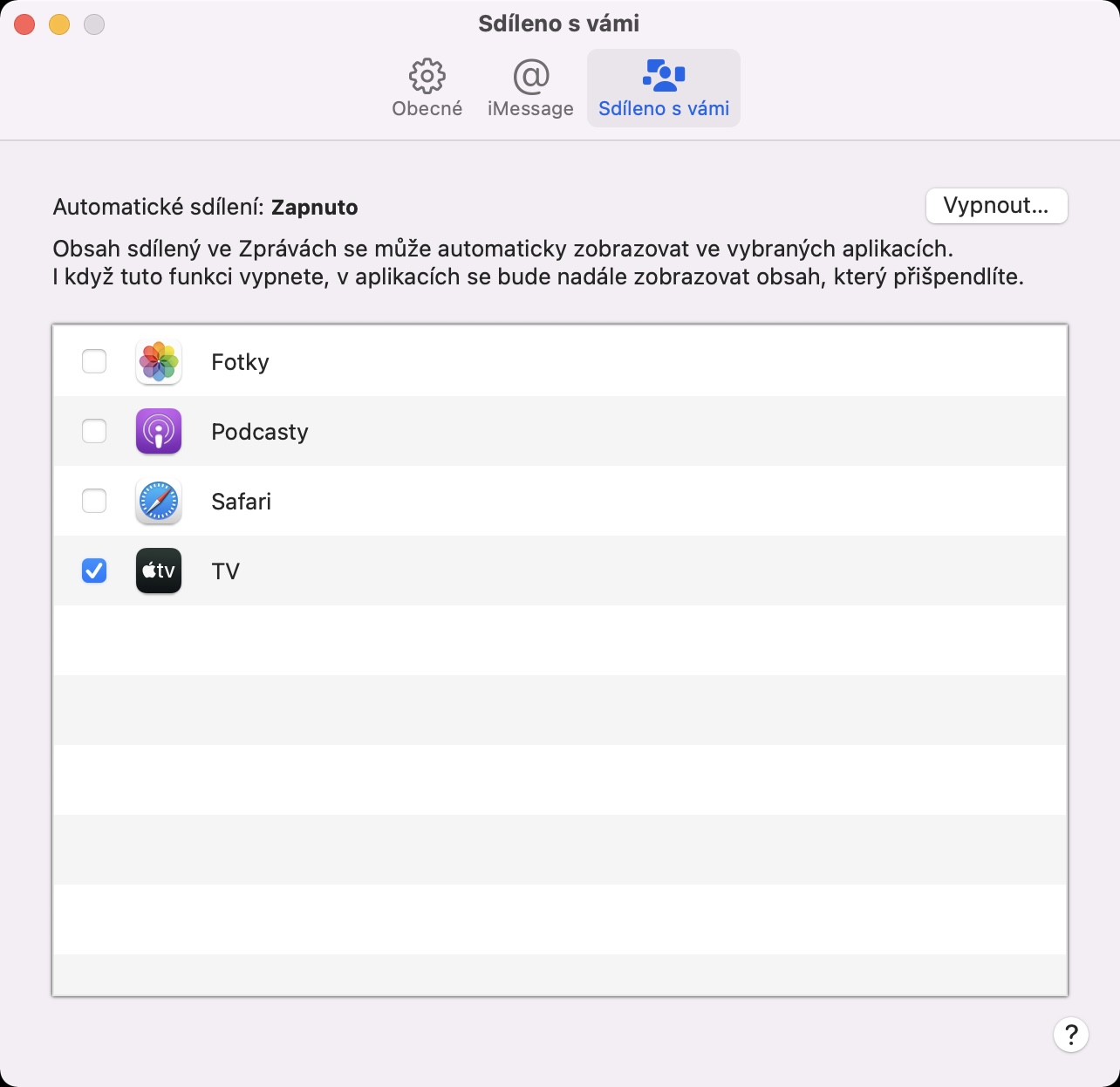
Task: Select the Safari row label
Action: tap(241, 502)
